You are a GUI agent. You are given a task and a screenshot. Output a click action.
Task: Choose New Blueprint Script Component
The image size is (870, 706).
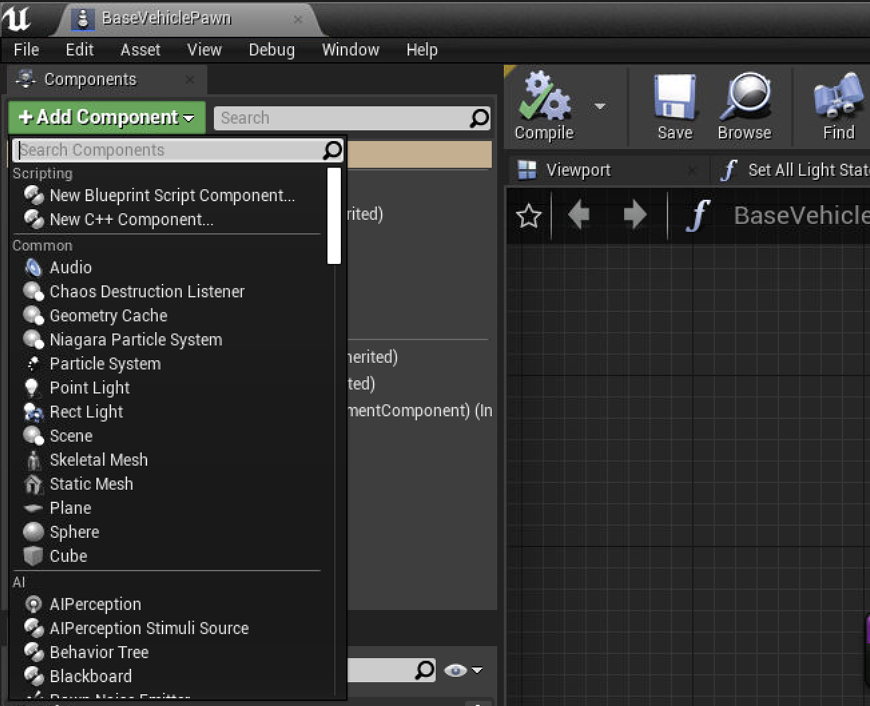click(x=172, y=195)
